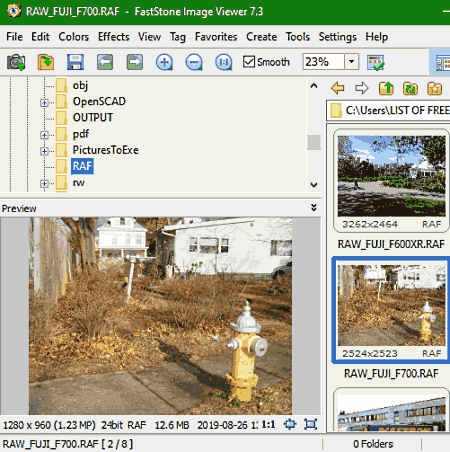450x452 pixels.
Task: Click the Zoom In plus icon
Action: pos(164,62)
